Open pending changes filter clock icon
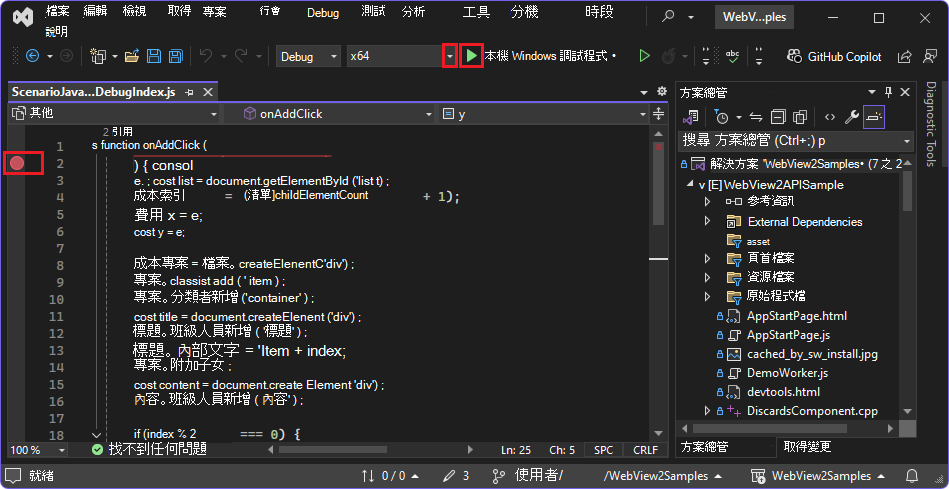949x489 pixels. pos(723,117)
